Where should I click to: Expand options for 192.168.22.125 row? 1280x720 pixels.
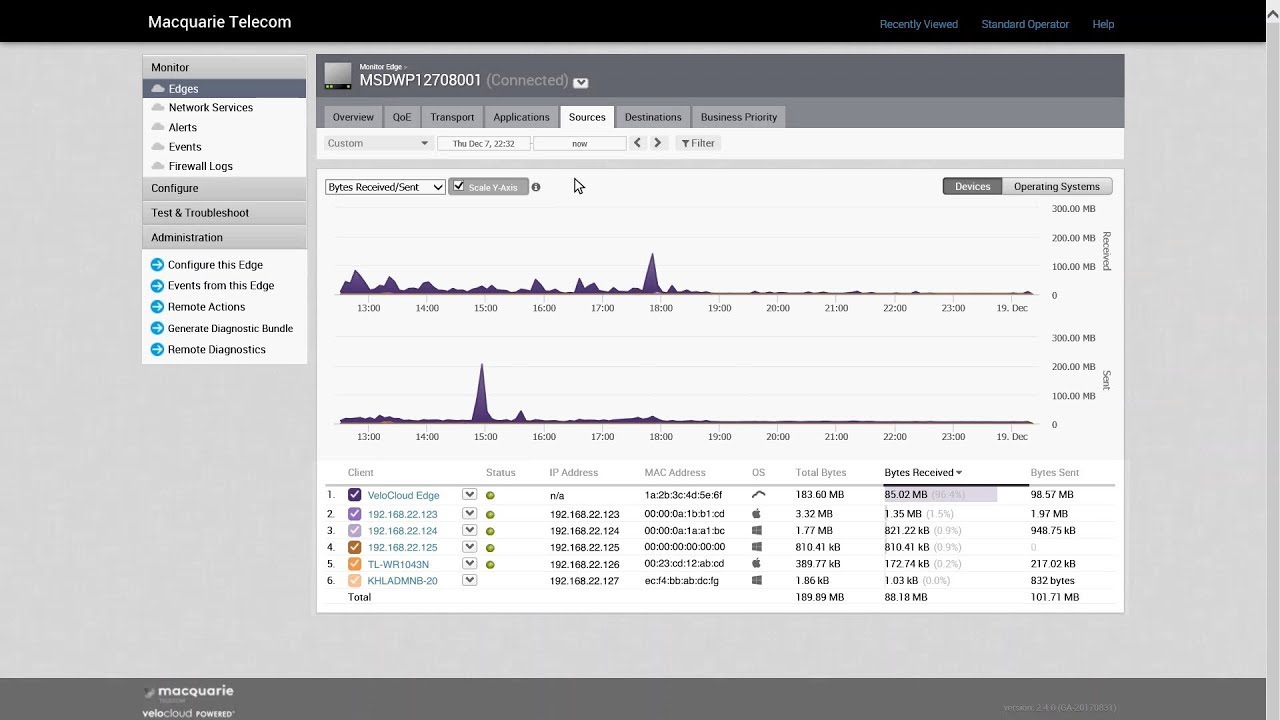point(469,547)
